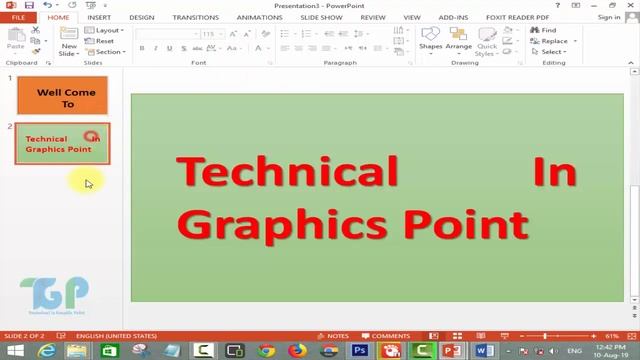Expand the Section dropdown

pyautogui.click(x=105, y=52)
